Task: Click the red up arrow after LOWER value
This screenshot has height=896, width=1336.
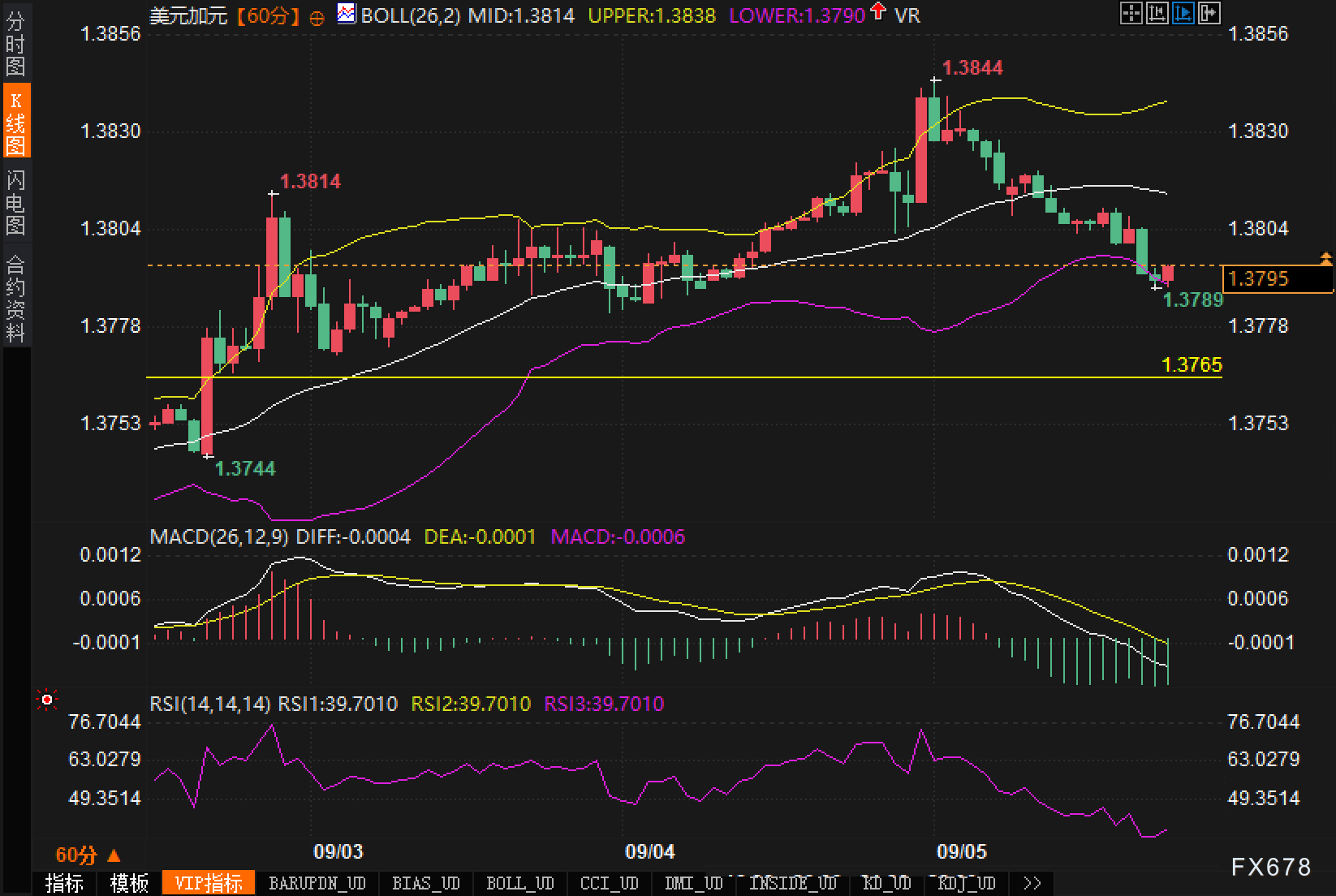Action: coord(877,12)
